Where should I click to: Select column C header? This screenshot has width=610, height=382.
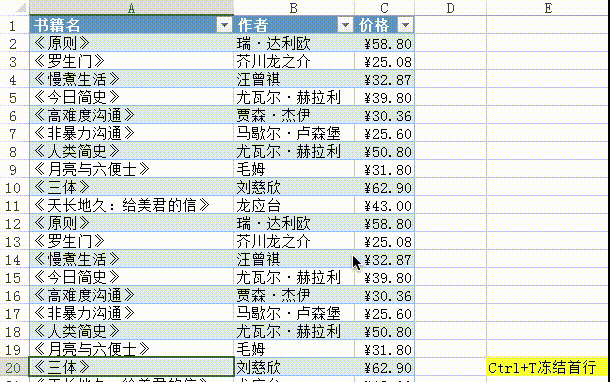[384, 8]
